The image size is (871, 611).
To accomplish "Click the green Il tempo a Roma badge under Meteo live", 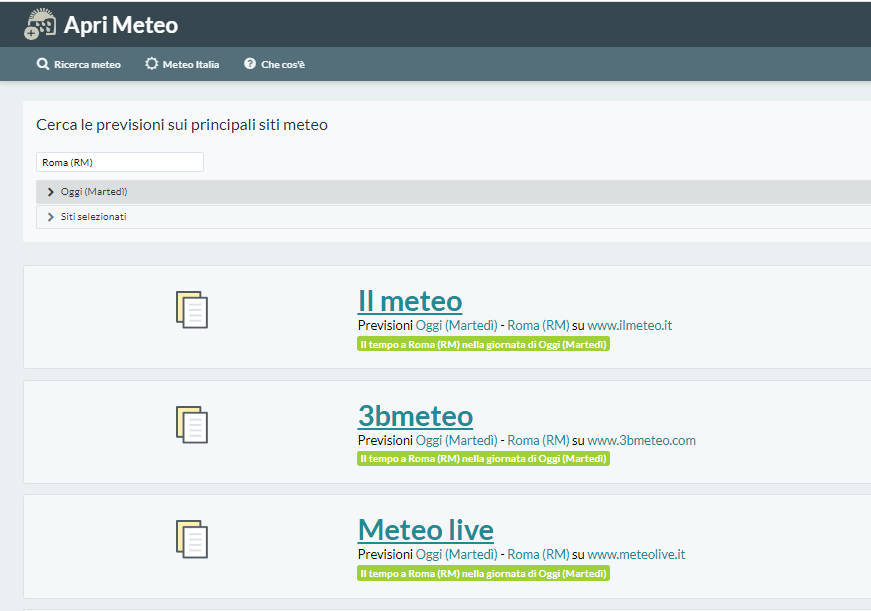I will pyautogui.click(x=483, y=574).
